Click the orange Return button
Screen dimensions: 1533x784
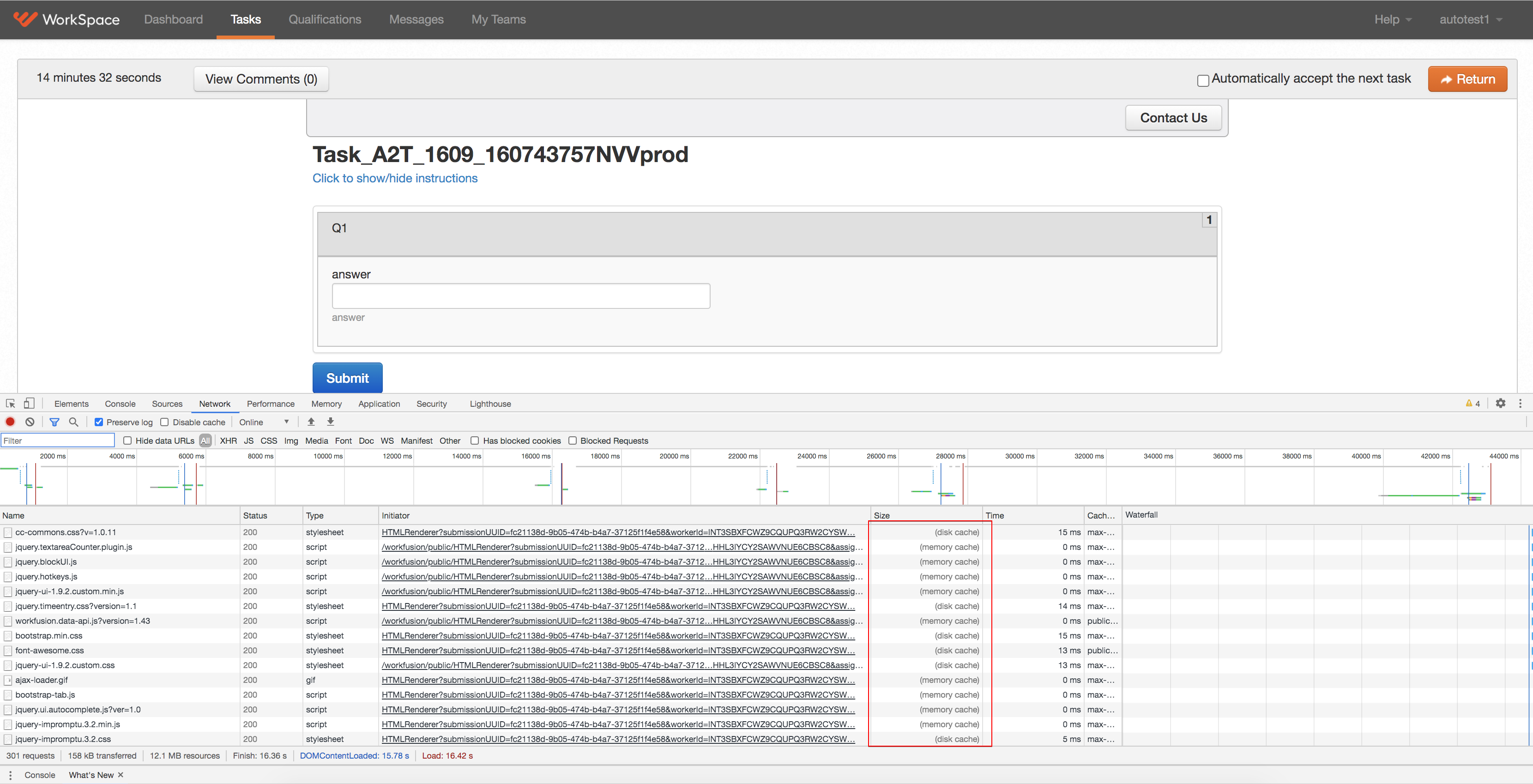(1467, 79)
